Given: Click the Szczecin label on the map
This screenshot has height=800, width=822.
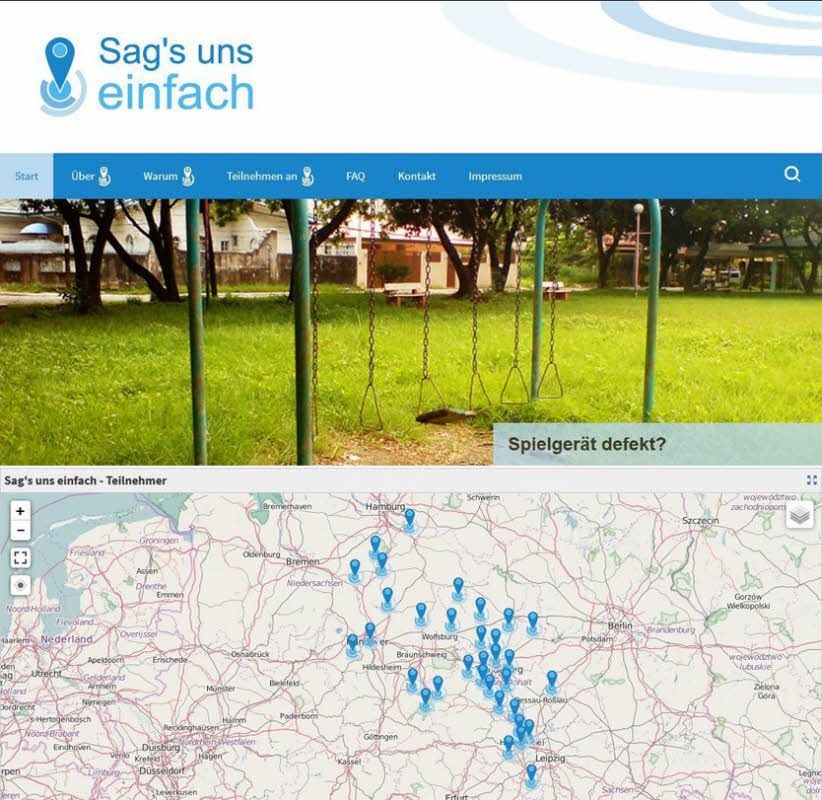Looking at the screenshot, I should 700,521.
